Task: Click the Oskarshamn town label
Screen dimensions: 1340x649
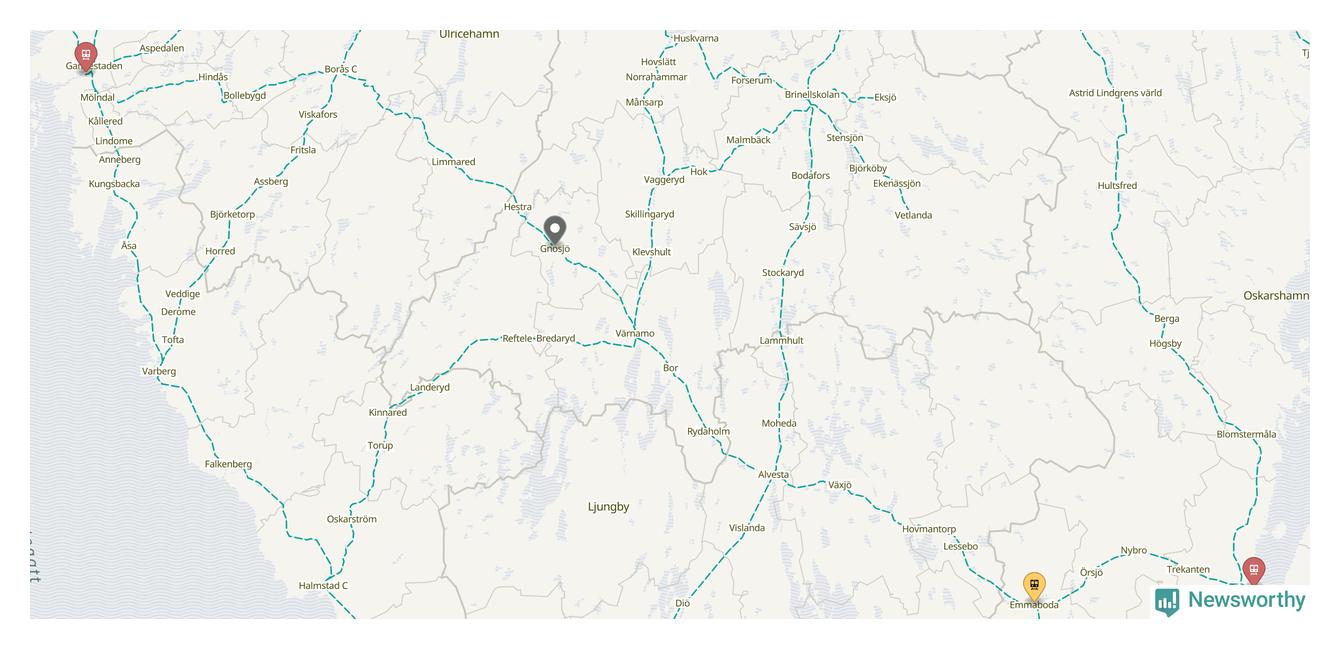Action: (x=1276, y=296)
